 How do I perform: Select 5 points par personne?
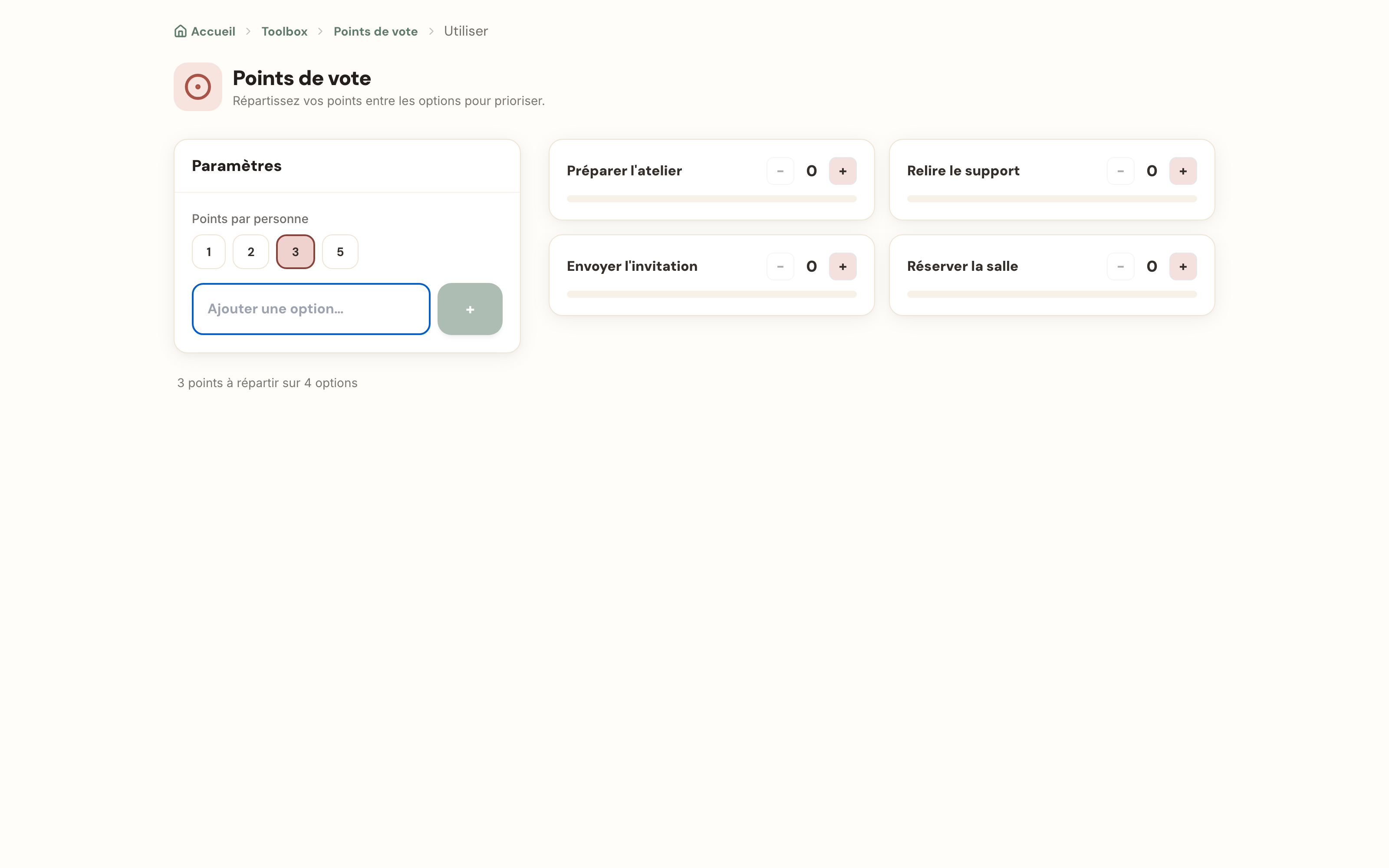[x=340, y=251]
